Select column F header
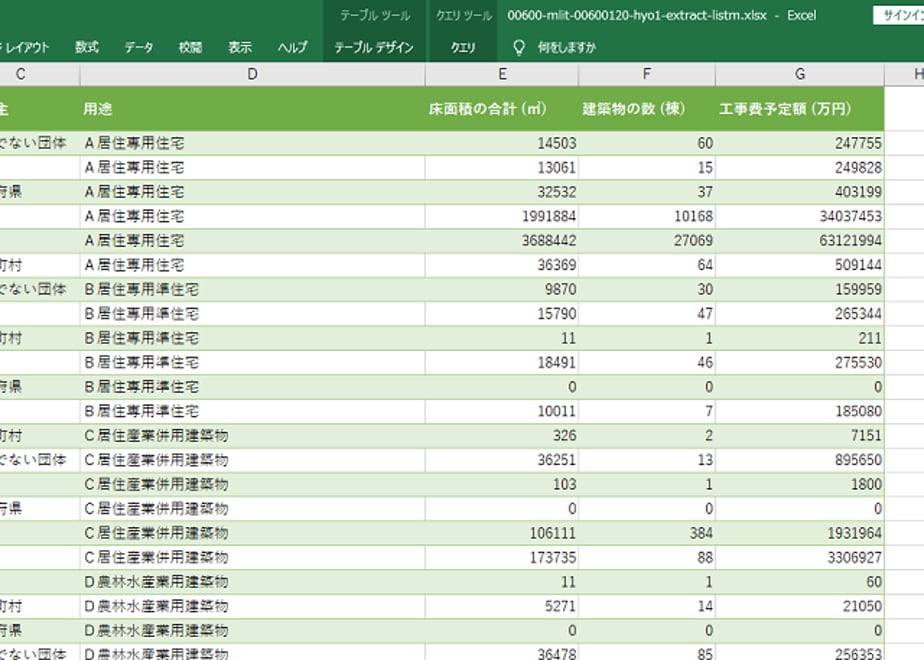 point(646,74)
